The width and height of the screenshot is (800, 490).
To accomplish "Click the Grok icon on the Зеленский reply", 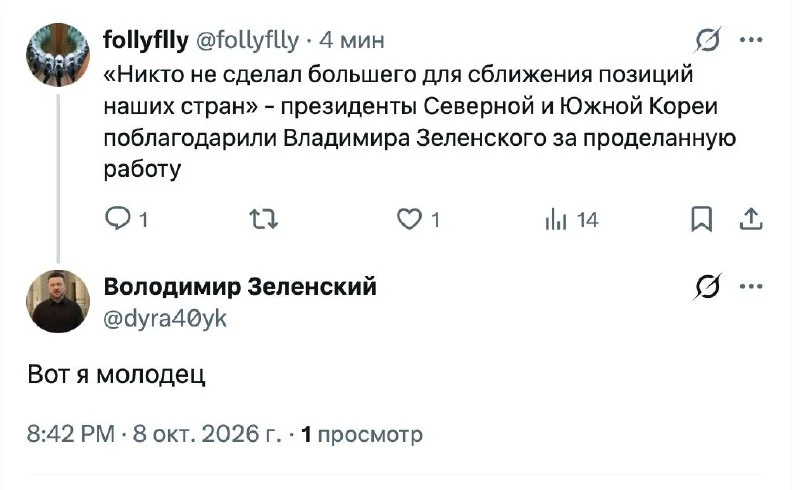I will coord(708,286).
